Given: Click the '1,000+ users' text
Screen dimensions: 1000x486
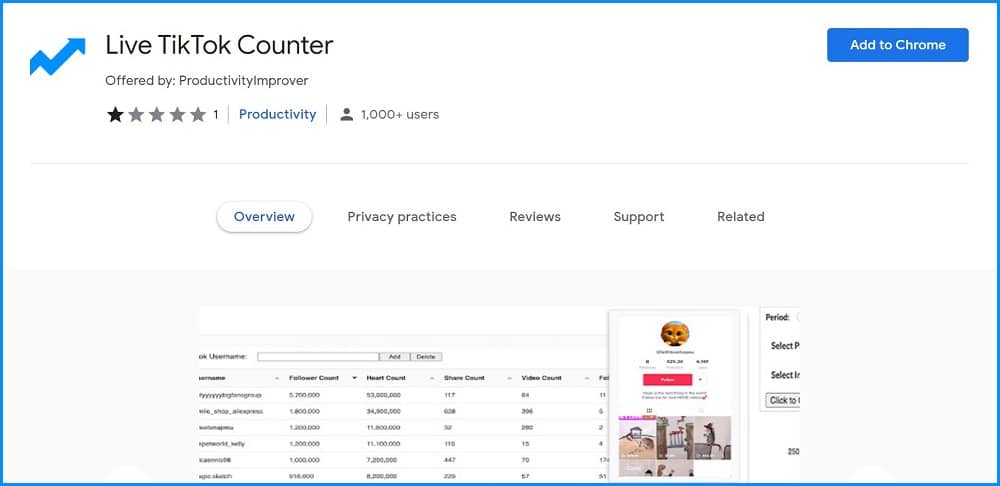Looking at the screenshot, I should click(400, 115).
